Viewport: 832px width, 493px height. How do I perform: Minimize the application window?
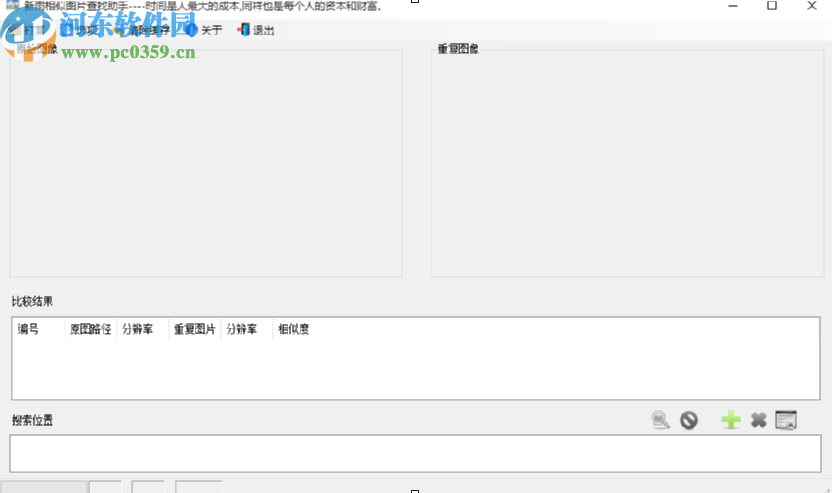(733, 6)
